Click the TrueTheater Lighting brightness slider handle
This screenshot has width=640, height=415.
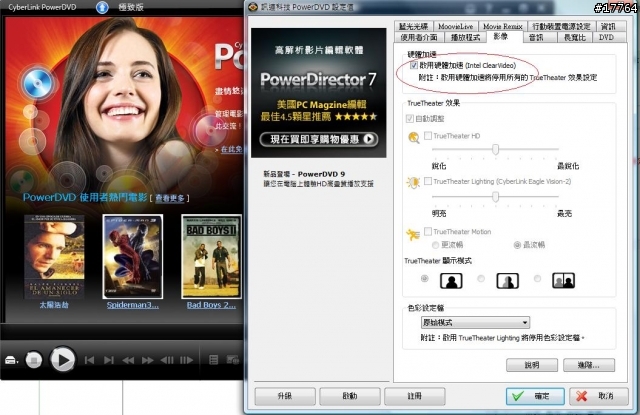click(x=495, y=197)
